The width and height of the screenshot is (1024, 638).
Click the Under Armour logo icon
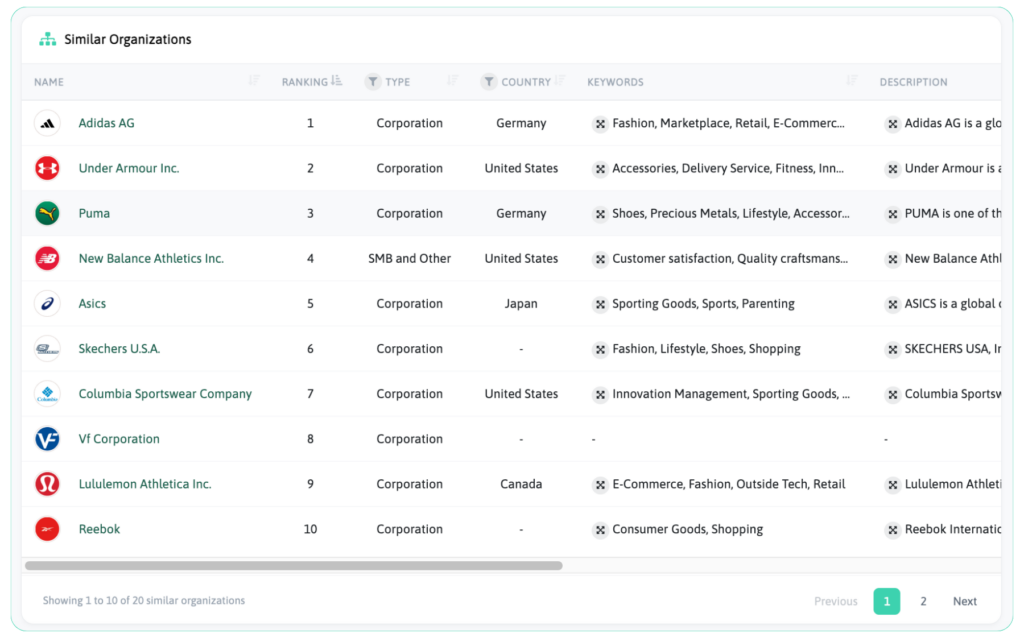[x=47, y=168]
